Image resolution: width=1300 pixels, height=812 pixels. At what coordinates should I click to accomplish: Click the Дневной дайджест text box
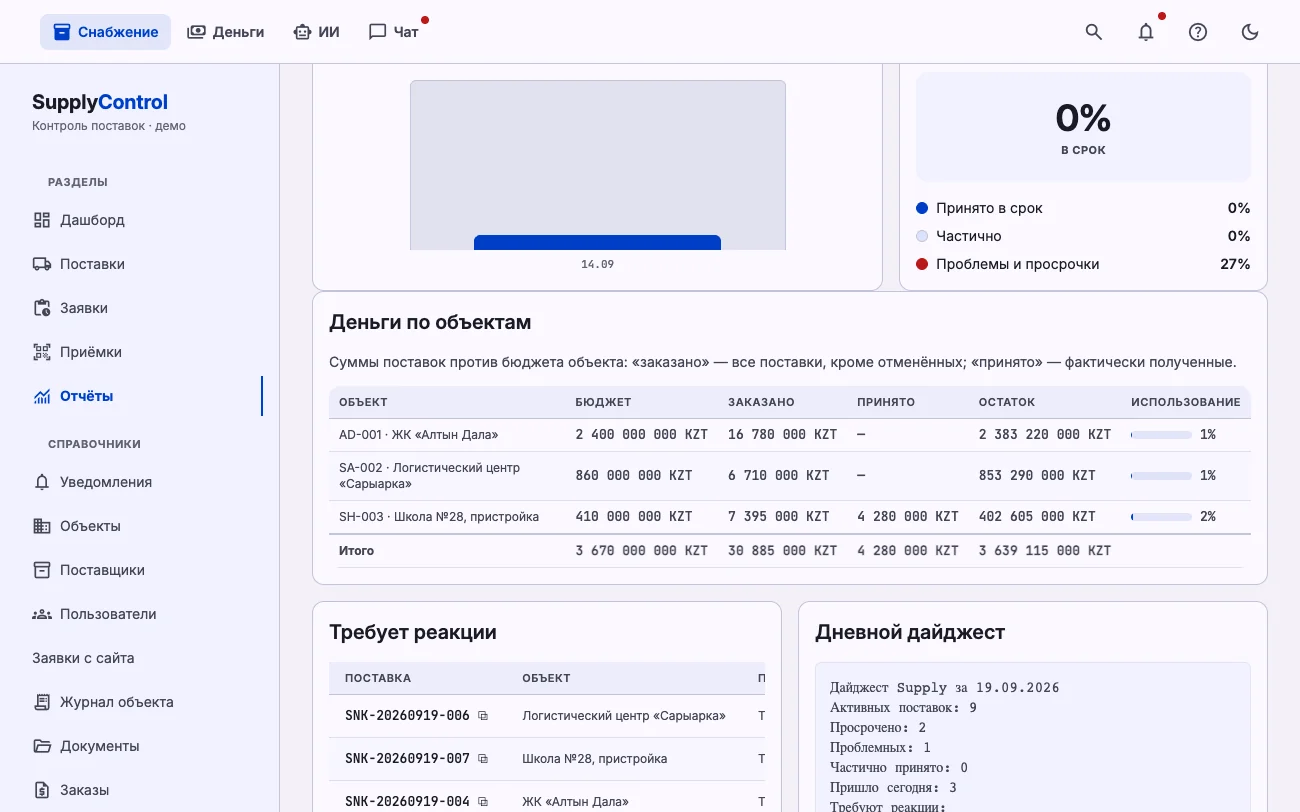click(1033, 737)
